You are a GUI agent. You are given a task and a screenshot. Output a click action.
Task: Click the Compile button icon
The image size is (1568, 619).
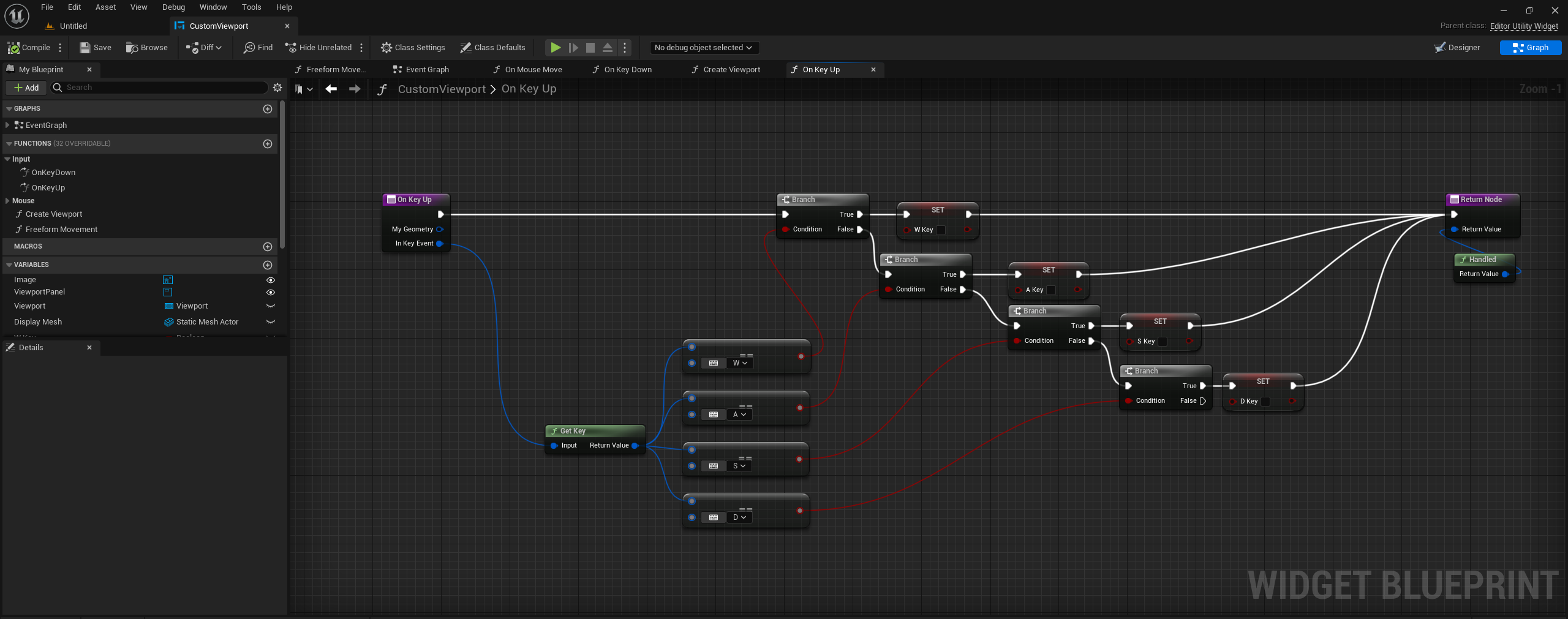point(13,48)
